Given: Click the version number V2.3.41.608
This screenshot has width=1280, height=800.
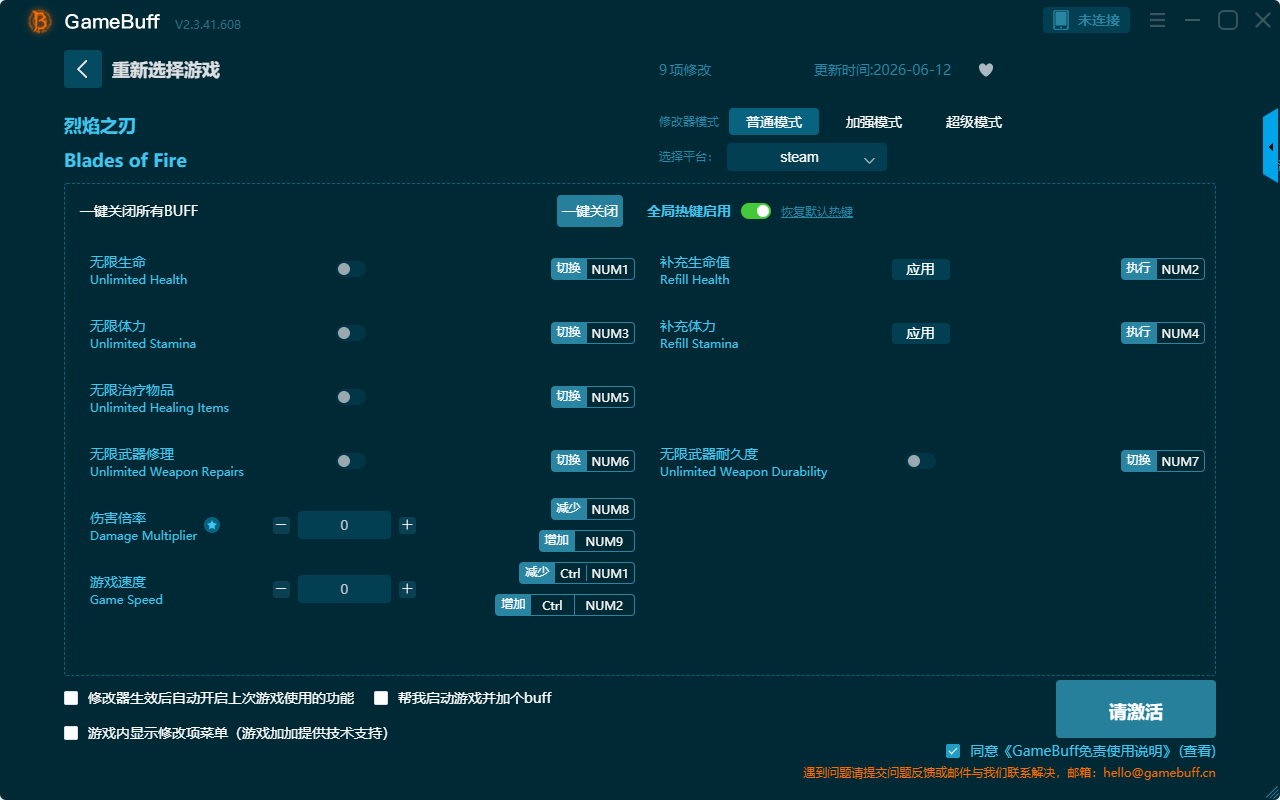Looking at the screenshot, I should click(x=208, y=24).
